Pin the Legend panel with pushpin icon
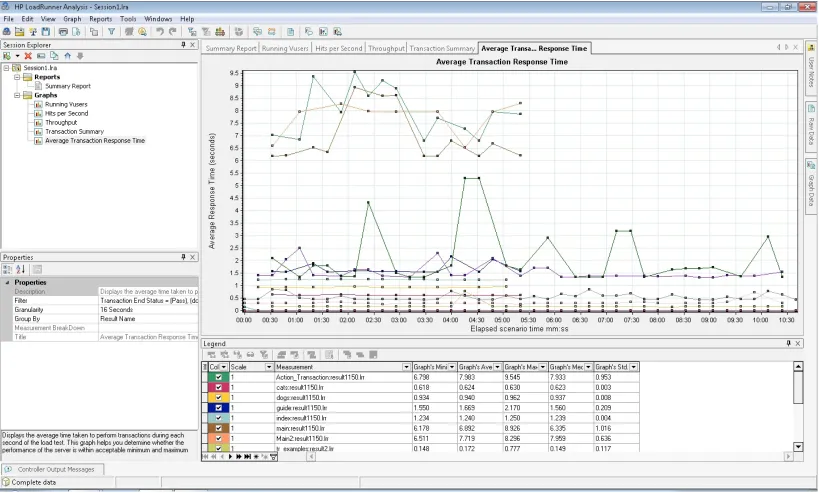819x493 pixels. tap(786, 343)
